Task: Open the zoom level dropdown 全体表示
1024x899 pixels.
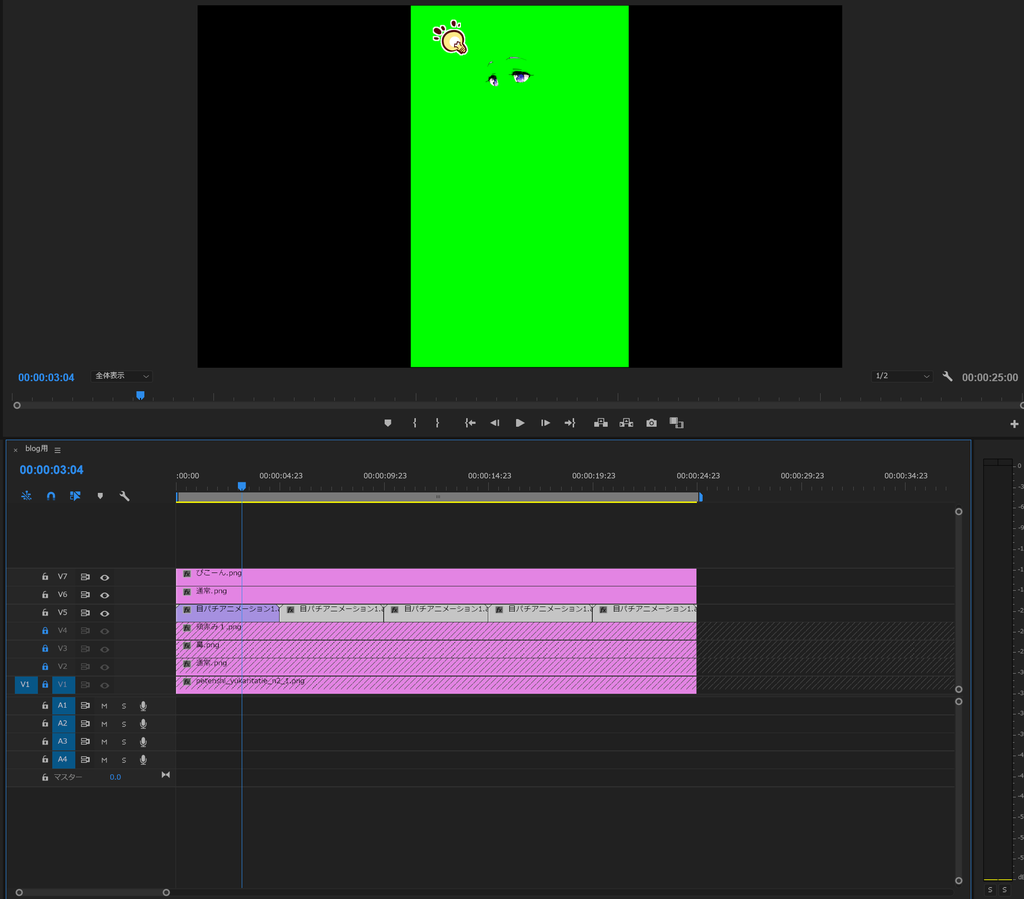Action: pyautogui.click(x=121, y=376)
